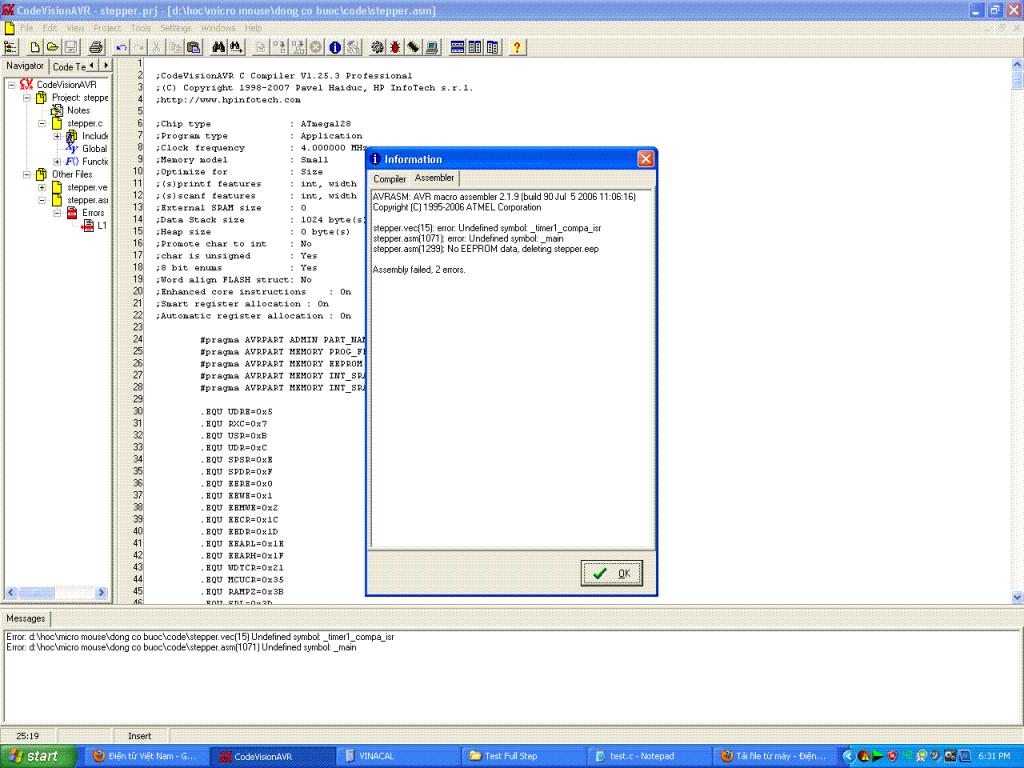Open Test Full Step folder taskbar item
Screen dimensions: 1024x768
pos(522,756)
